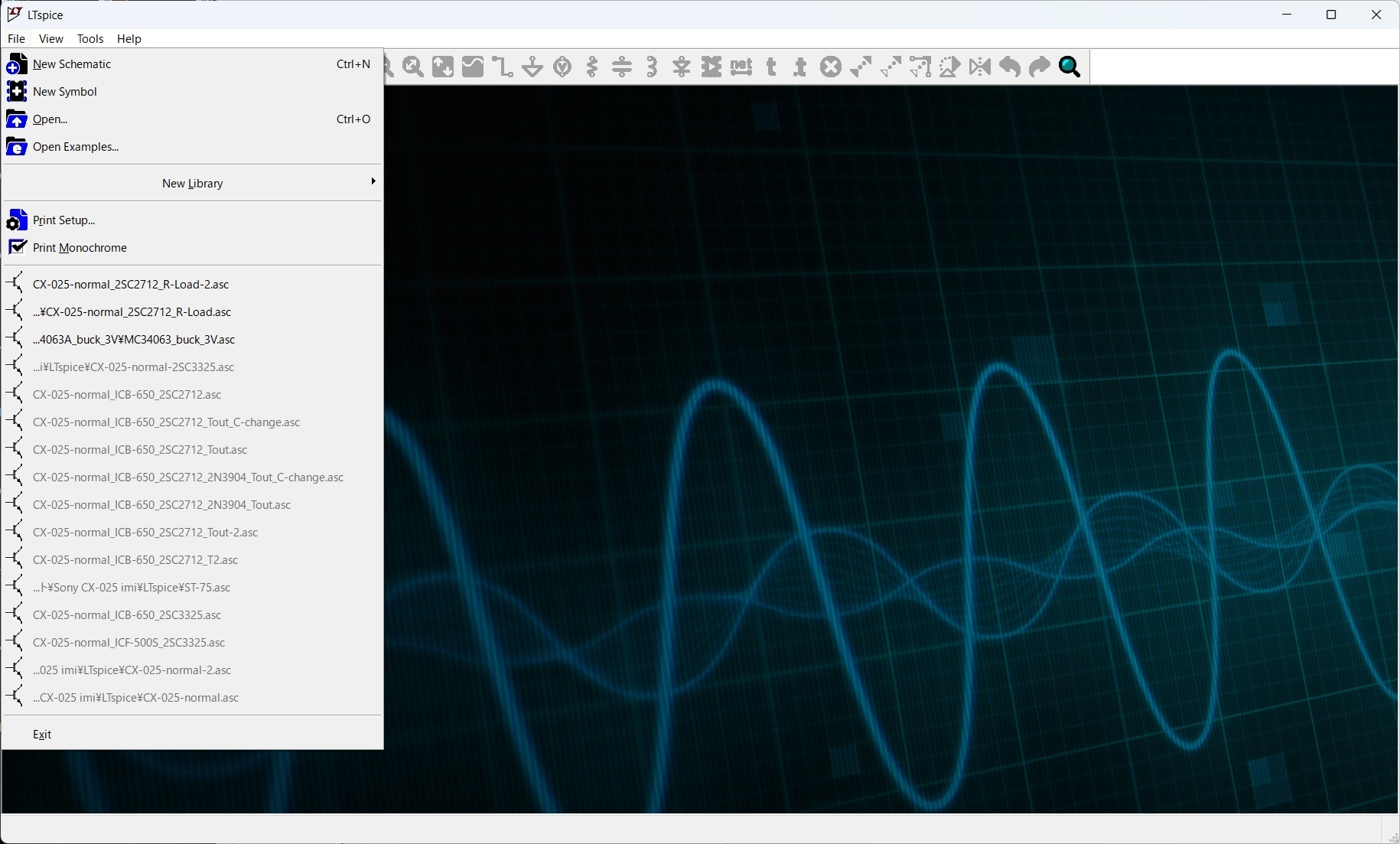Open the Tools menu
Viewport: 1400px width, 844px height.
(90, 38)
